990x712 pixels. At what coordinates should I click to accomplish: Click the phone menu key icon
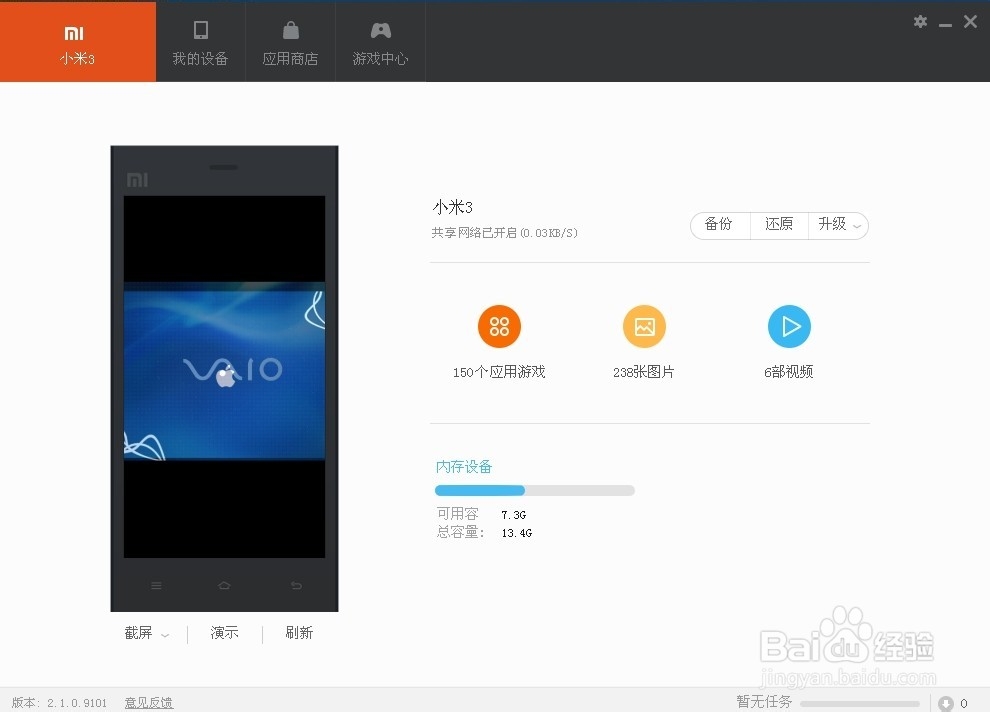pyautogui.click(x=156, y=586)
